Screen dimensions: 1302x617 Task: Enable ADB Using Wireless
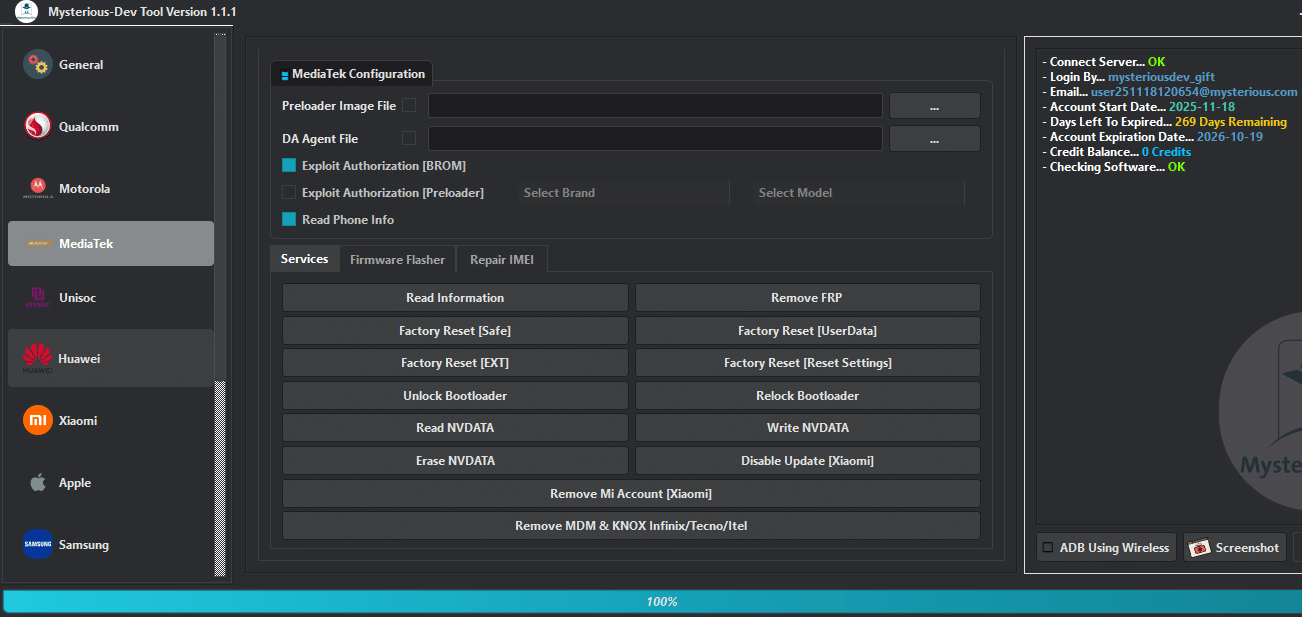(1047, 547)
